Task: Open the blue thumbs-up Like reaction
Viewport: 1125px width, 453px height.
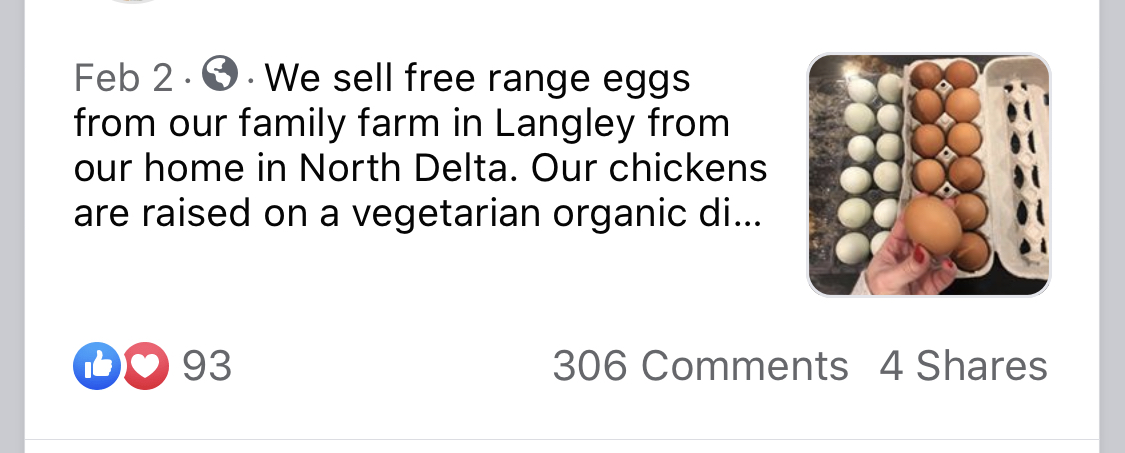Action: tap(97, 366)
